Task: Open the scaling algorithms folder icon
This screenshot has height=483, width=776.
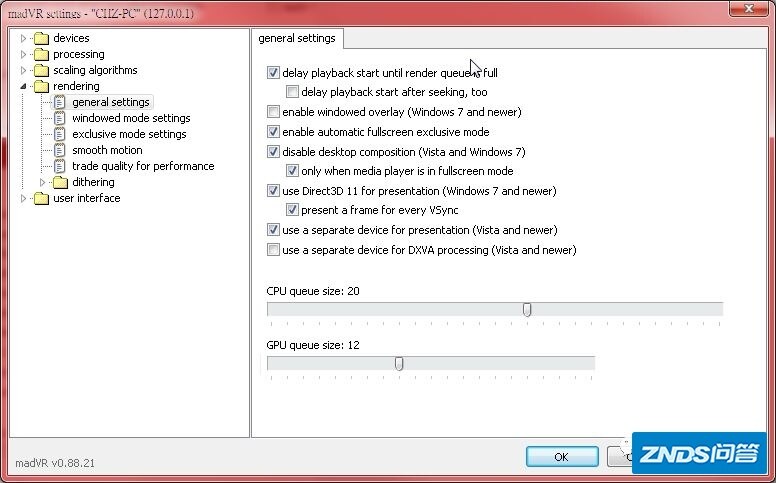Action: click(x=42, y=70)
